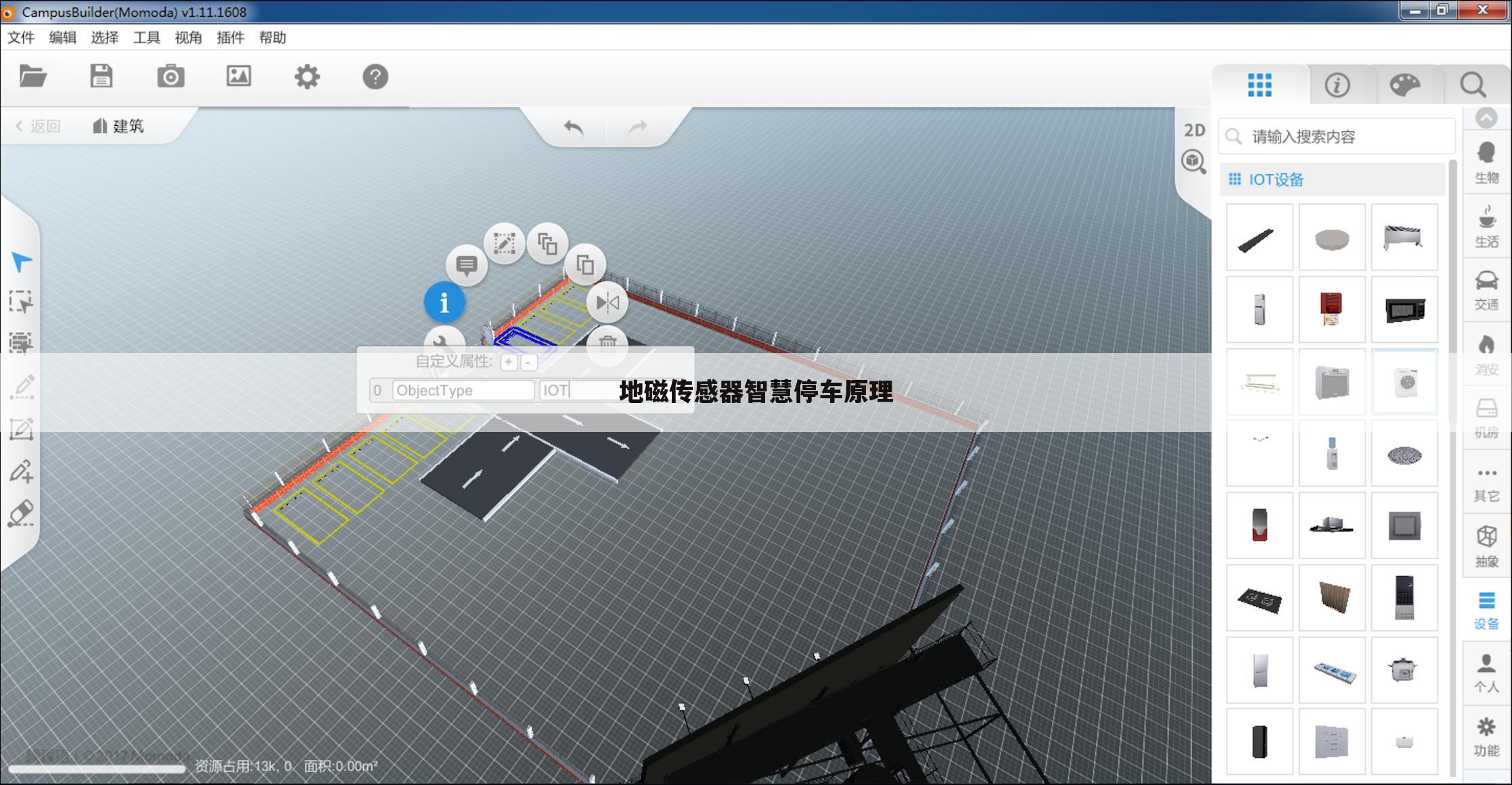Image resolution: width=1512 pixels, height=785 pixels.
Task: Select the 交通 category
Action: (1486, 290)
